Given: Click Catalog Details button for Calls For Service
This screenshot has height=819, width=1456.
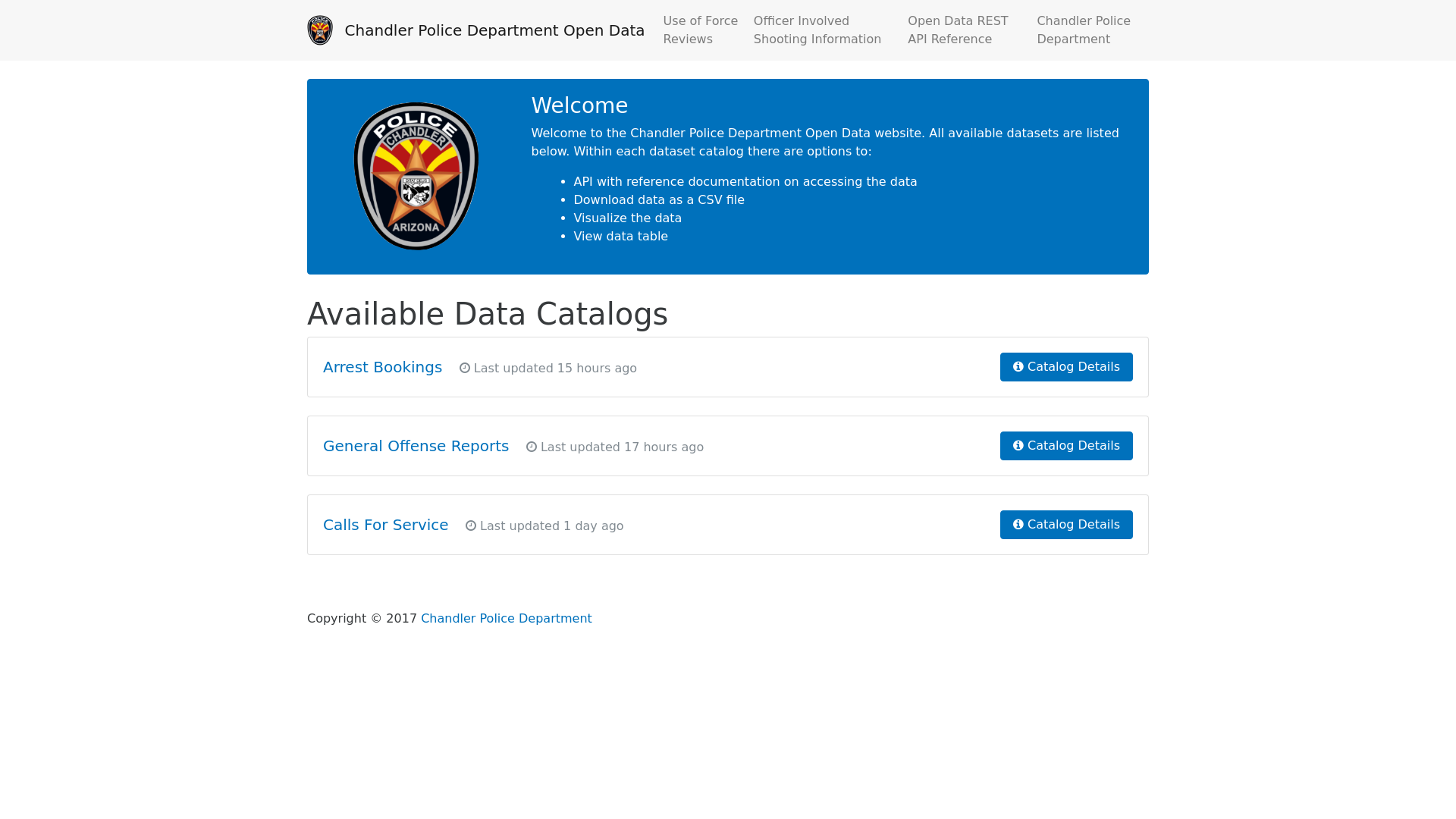Looking at the screenshot, I should [1066, 525].
